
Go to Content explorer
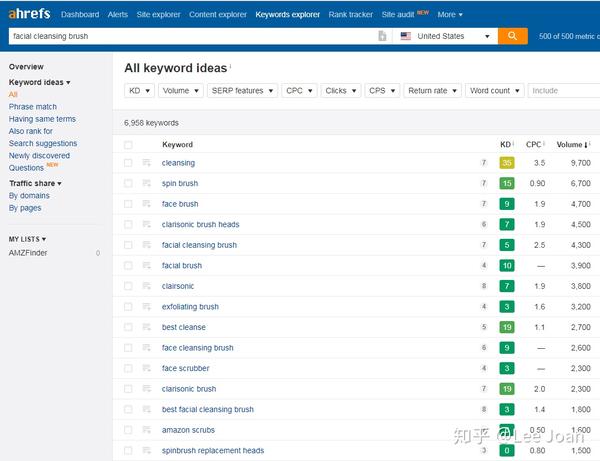218,15
